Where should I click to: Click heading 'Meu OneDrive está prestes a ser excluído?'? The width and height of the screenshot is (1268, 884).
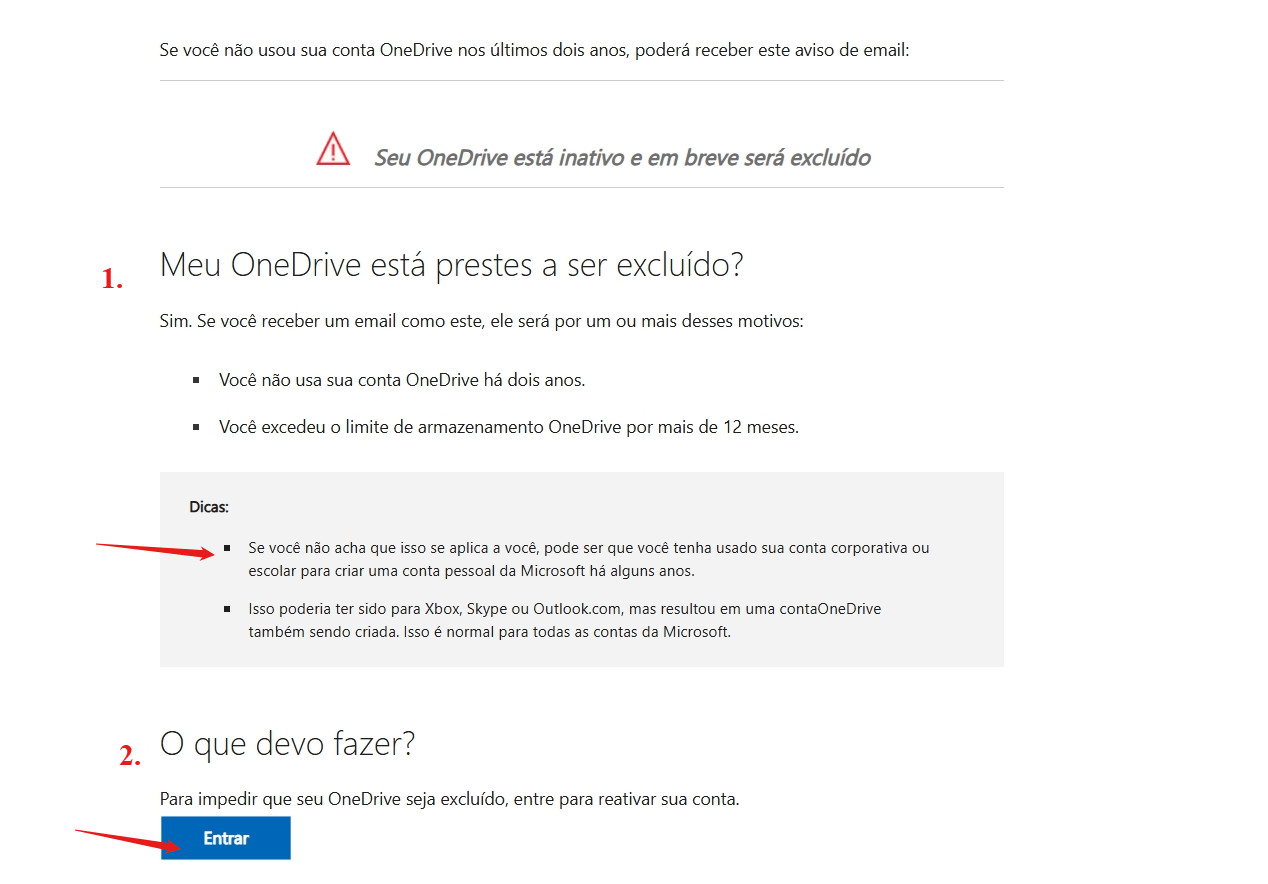coord(452,265)
